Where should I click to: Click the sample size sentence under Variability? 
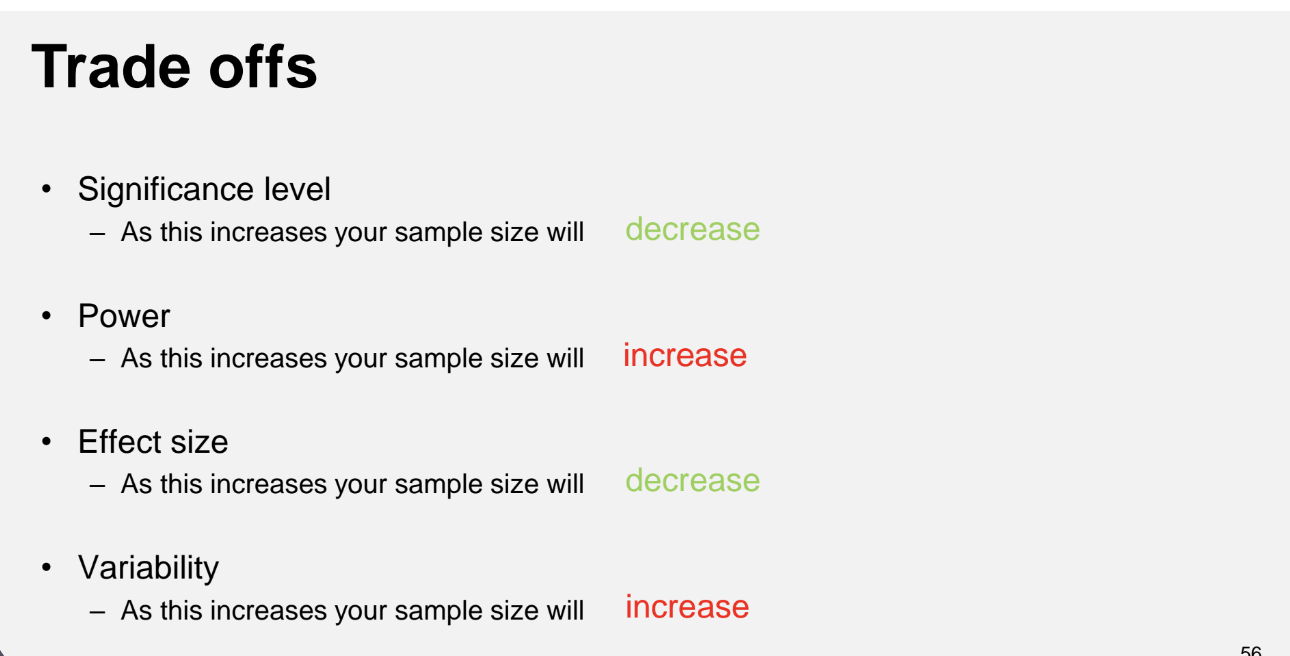[x=352, y=610]
